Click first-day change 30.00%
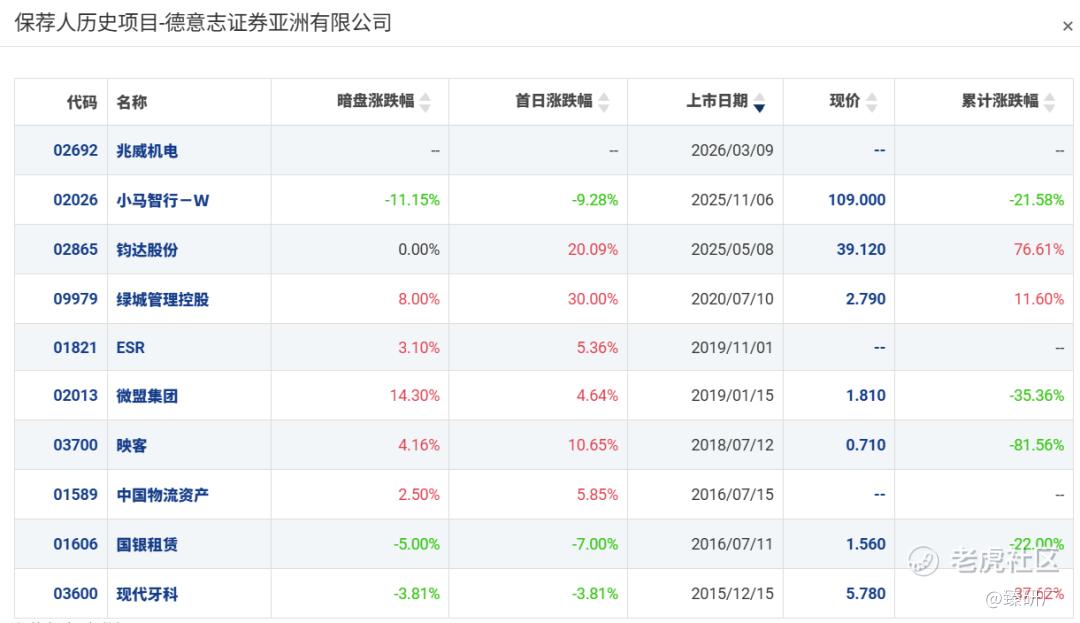The height and width of the screenshot is (623, 1080). 593,299
